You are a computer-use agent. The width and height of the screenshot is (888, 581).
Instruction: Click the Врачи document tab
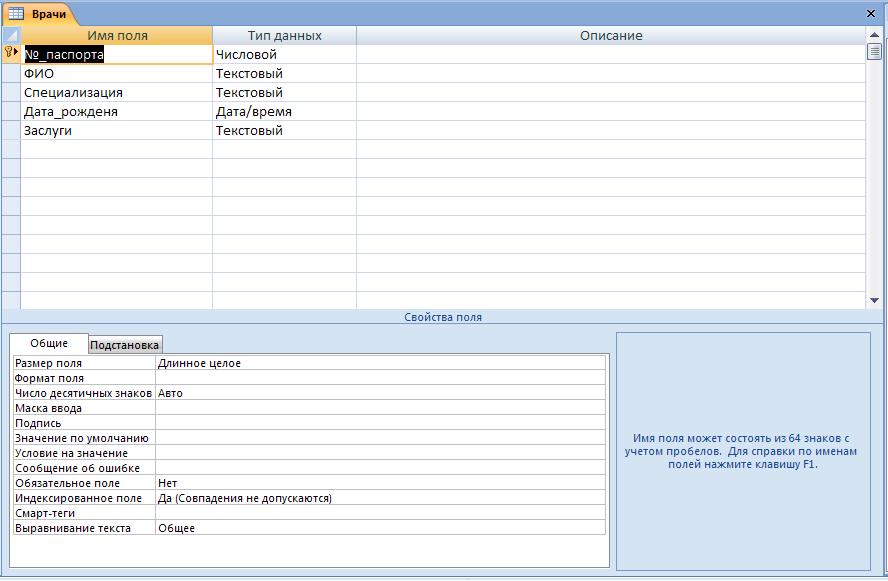pos(39,14)
